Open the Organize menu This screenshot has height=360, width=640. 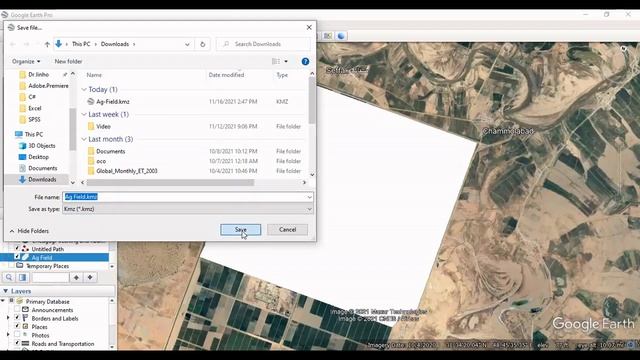click(26, 62)
